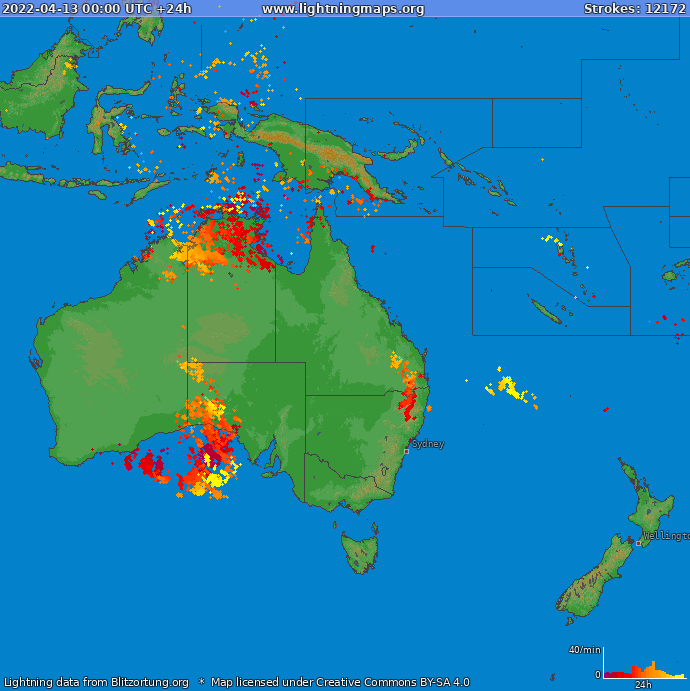The image size is (690, 691).
Task: Click the www.lightningmaps.org header text
Action: [x=343, y=9]
